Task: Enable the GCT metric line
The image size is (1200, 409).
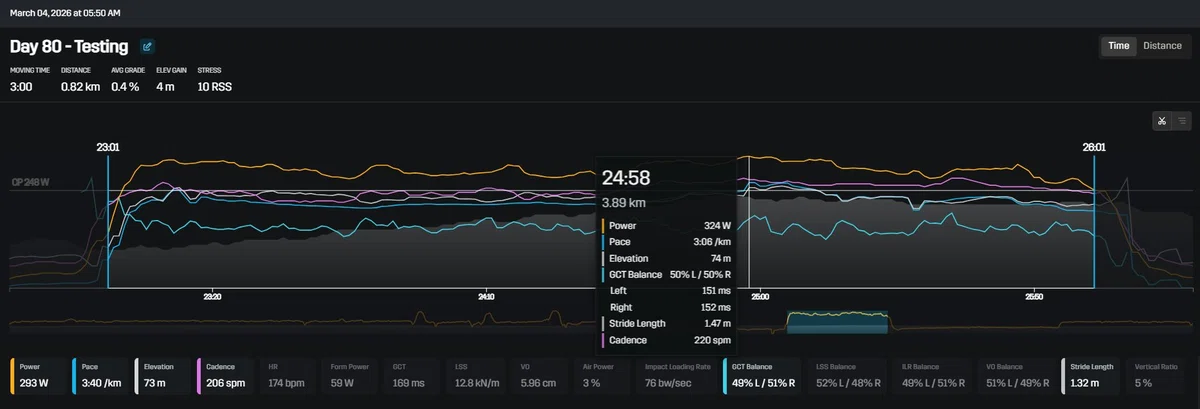Action: click(412, 375)
